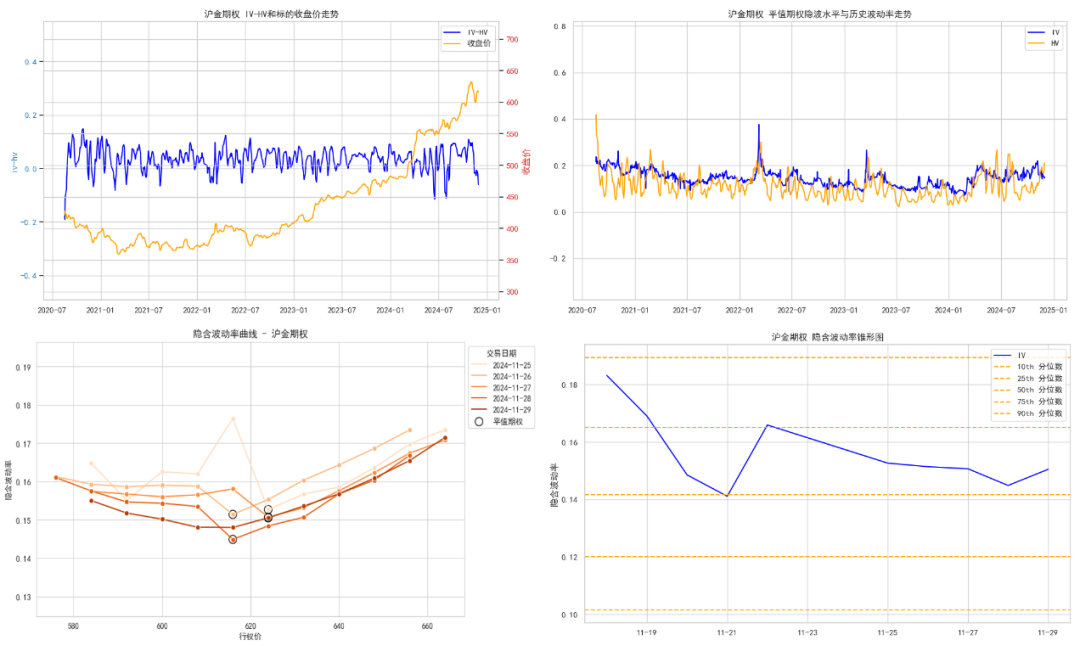
Task: Click the "11-21" date tick
Action: pyautogui.click(x=727, y=632)
